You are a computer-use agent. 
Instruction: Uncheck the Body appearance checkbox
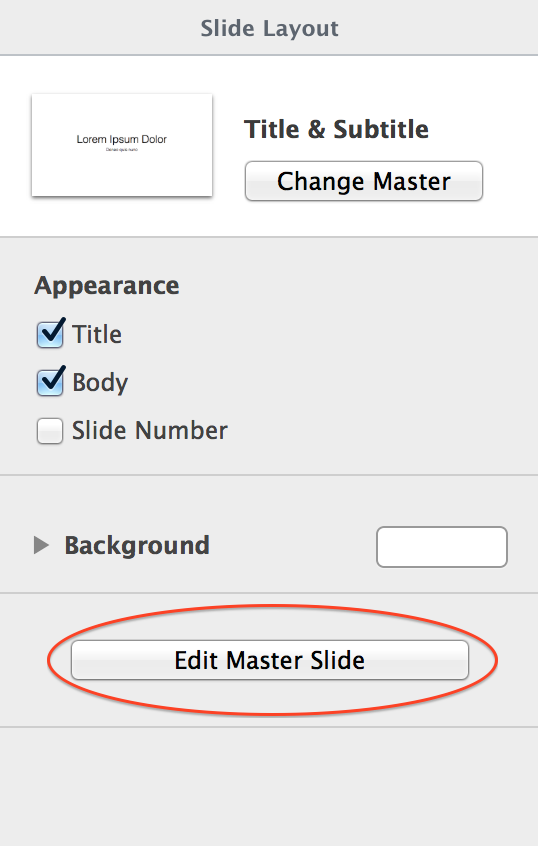50,383
